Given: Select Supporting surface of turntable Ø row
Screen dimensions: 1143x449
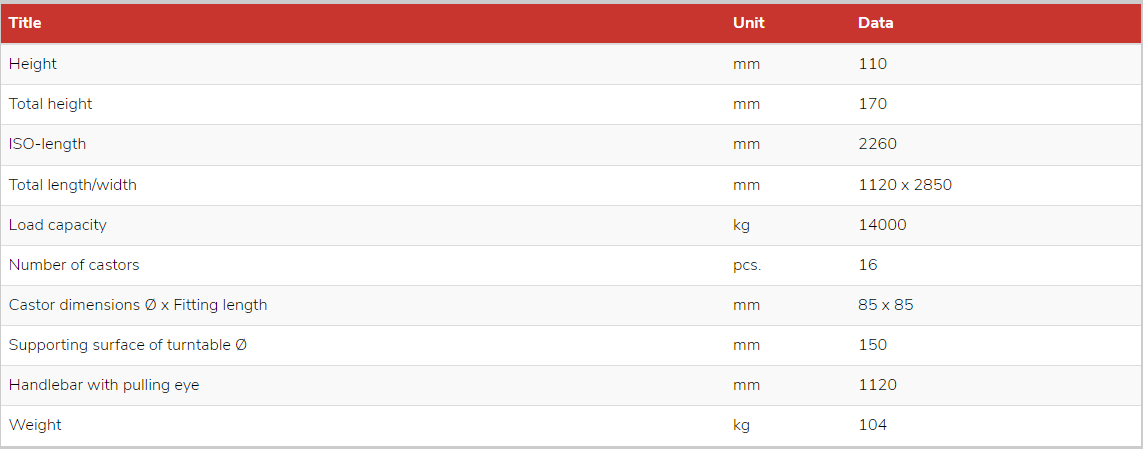Looking at the screenshot, I should (572, 345).
